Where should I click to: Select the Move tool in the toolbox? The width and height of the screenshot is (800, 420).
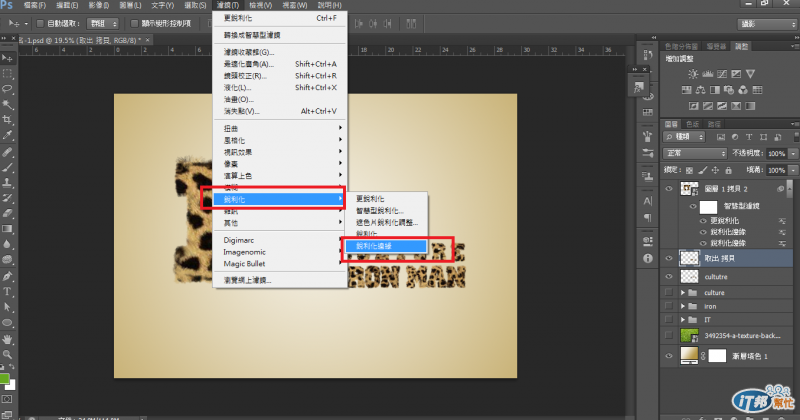[x=7, y=58]
